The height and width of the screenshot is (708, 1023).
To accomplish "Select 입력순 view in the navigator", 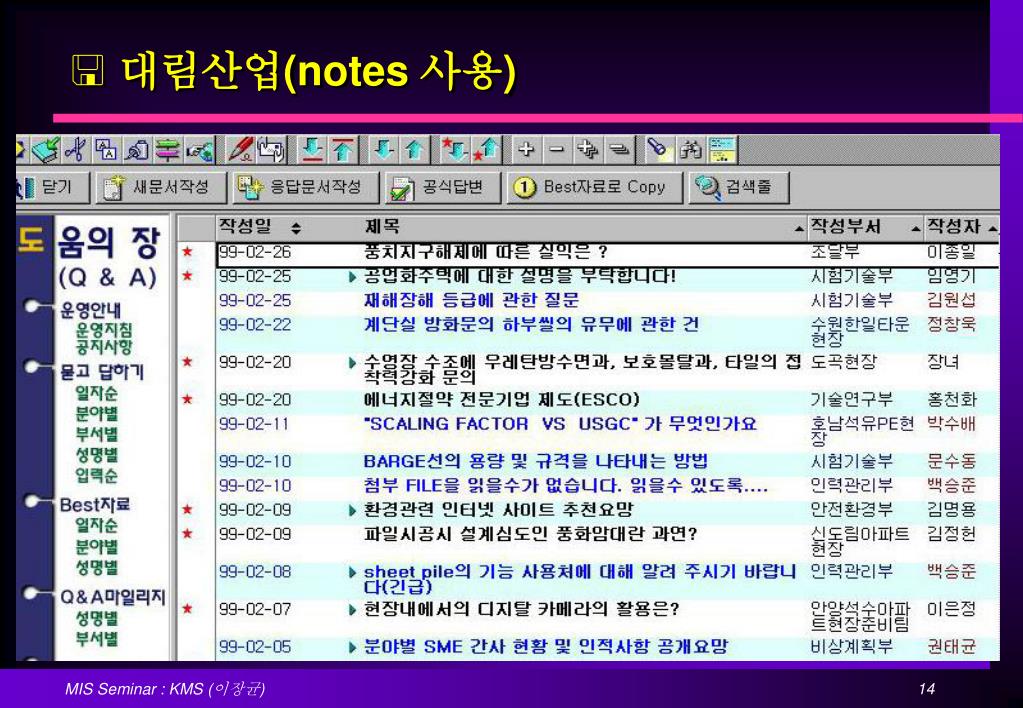I will [97, 475].
